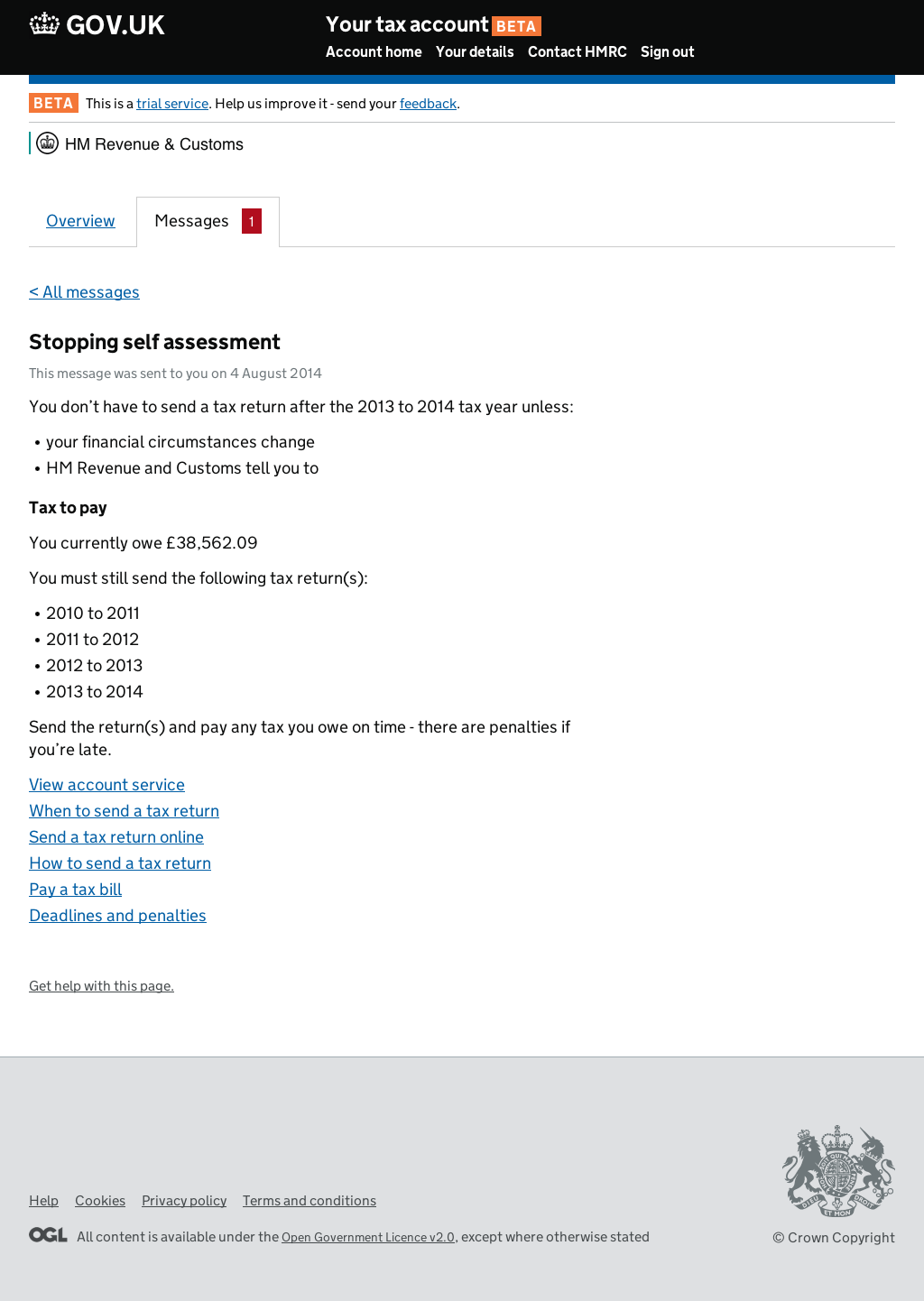Go back to All messages
Image resolution: width=924 pixels, height=1301 pixels.
[84, 292]
